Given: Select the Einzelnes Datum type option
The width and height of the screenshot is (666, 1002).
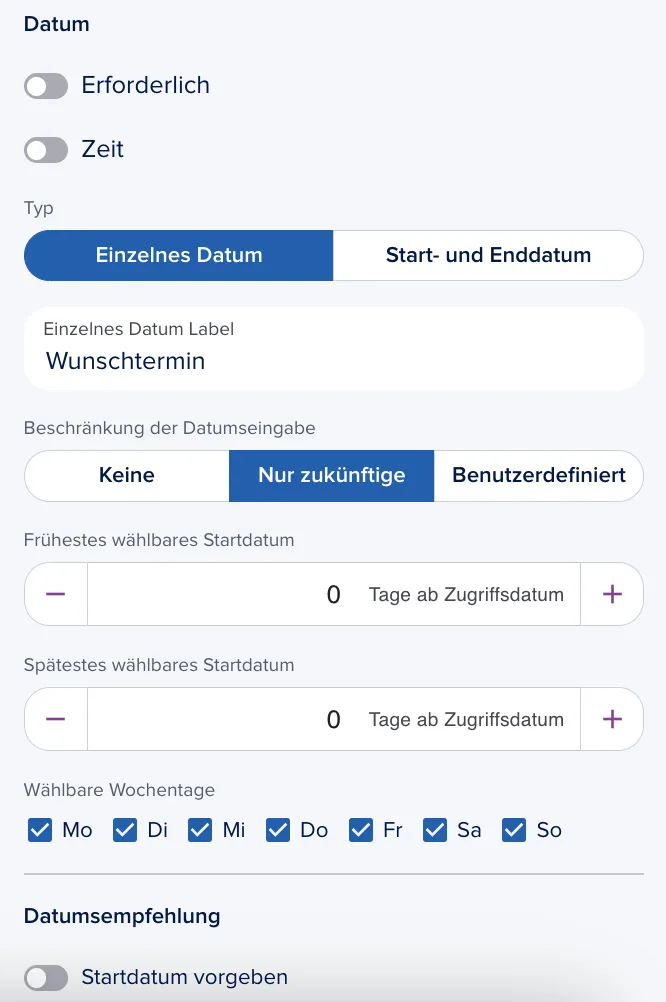Looking at the screenshot, I should (x=179, y=255).
